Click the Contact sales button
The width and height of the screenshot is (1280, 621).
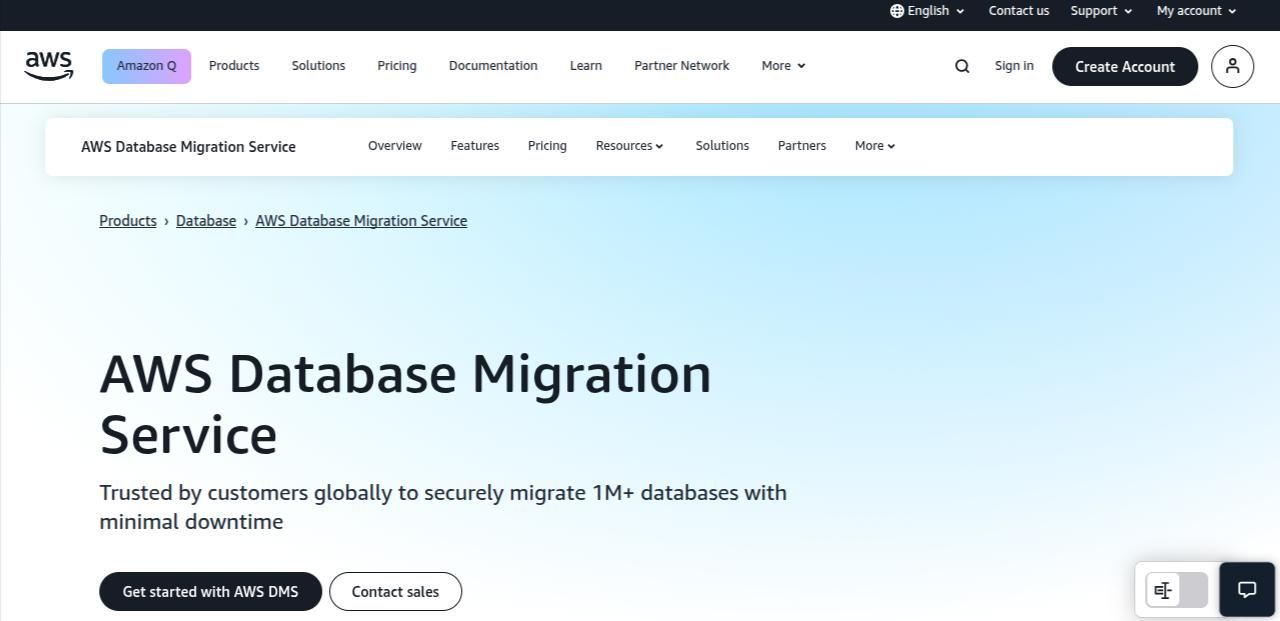coord(395,591)
